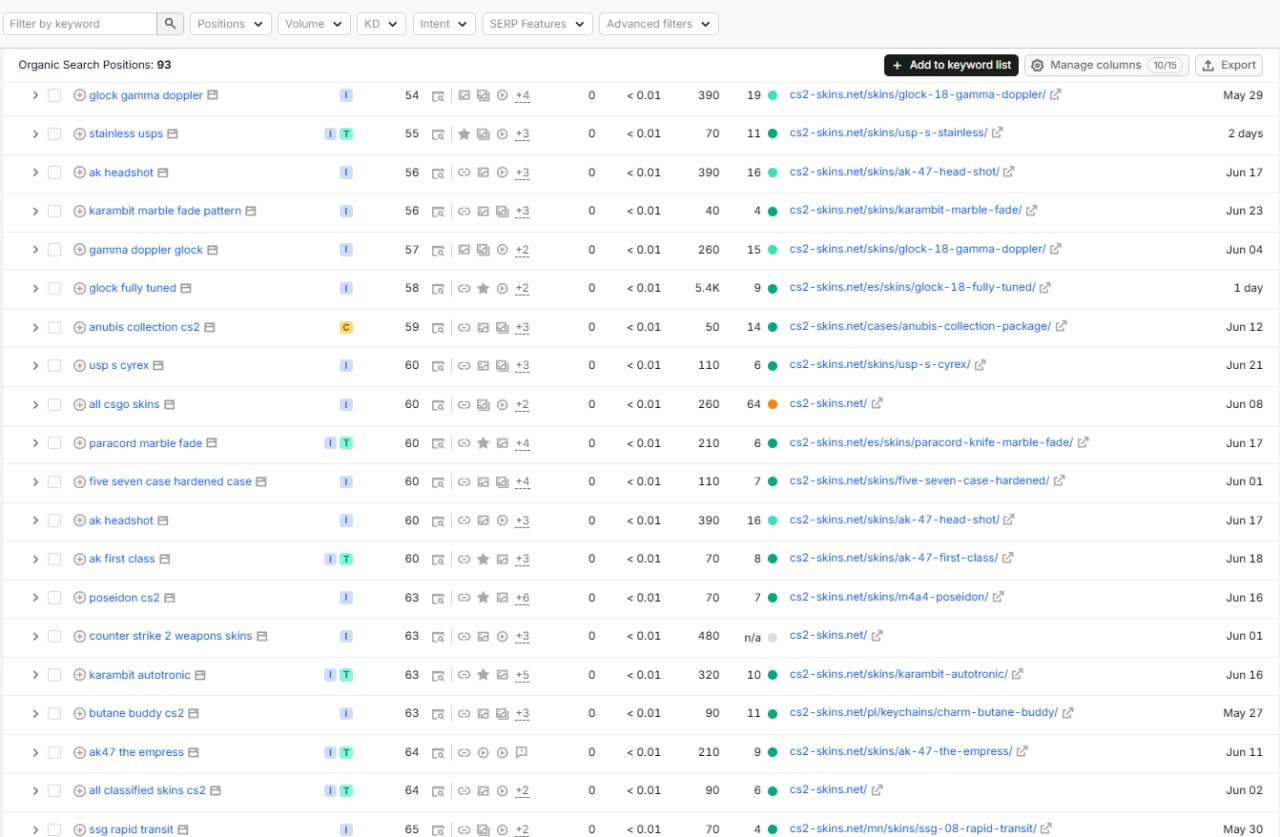Click the Export button
The height and width of the screenshot is (837, 1280).
tap(1229, 65)
